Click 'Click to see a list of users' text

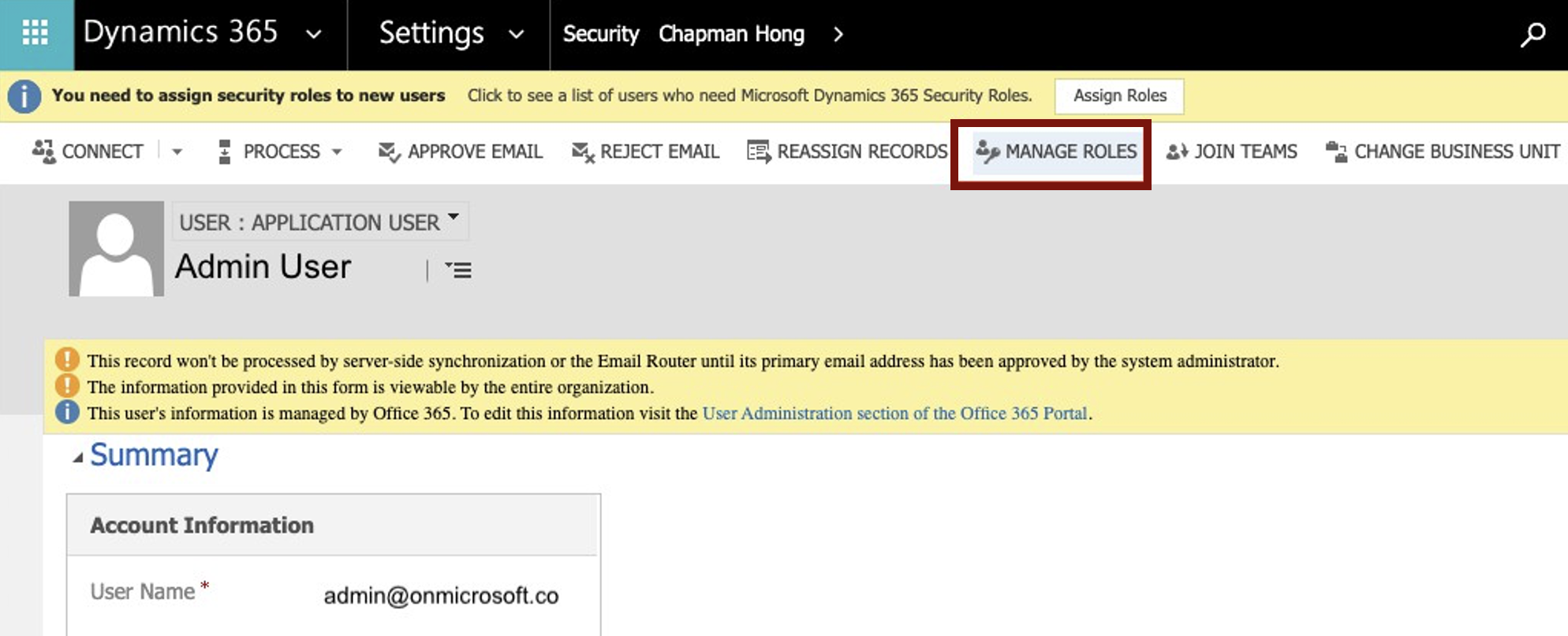[749, 95]
